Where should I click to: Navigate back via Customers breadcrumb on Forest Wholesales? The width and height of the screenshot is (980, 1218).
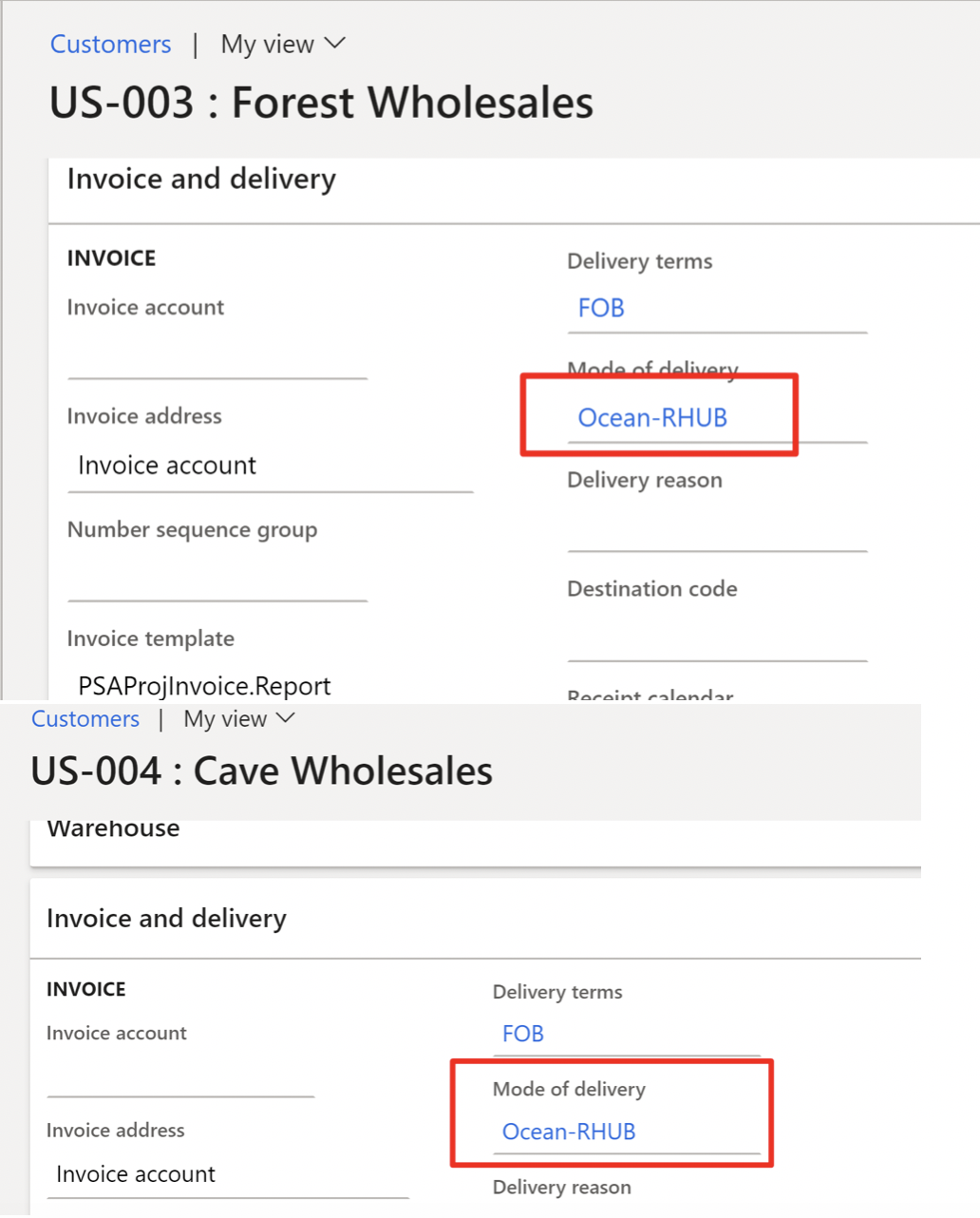pyautogui.click(x=110, y=44)
